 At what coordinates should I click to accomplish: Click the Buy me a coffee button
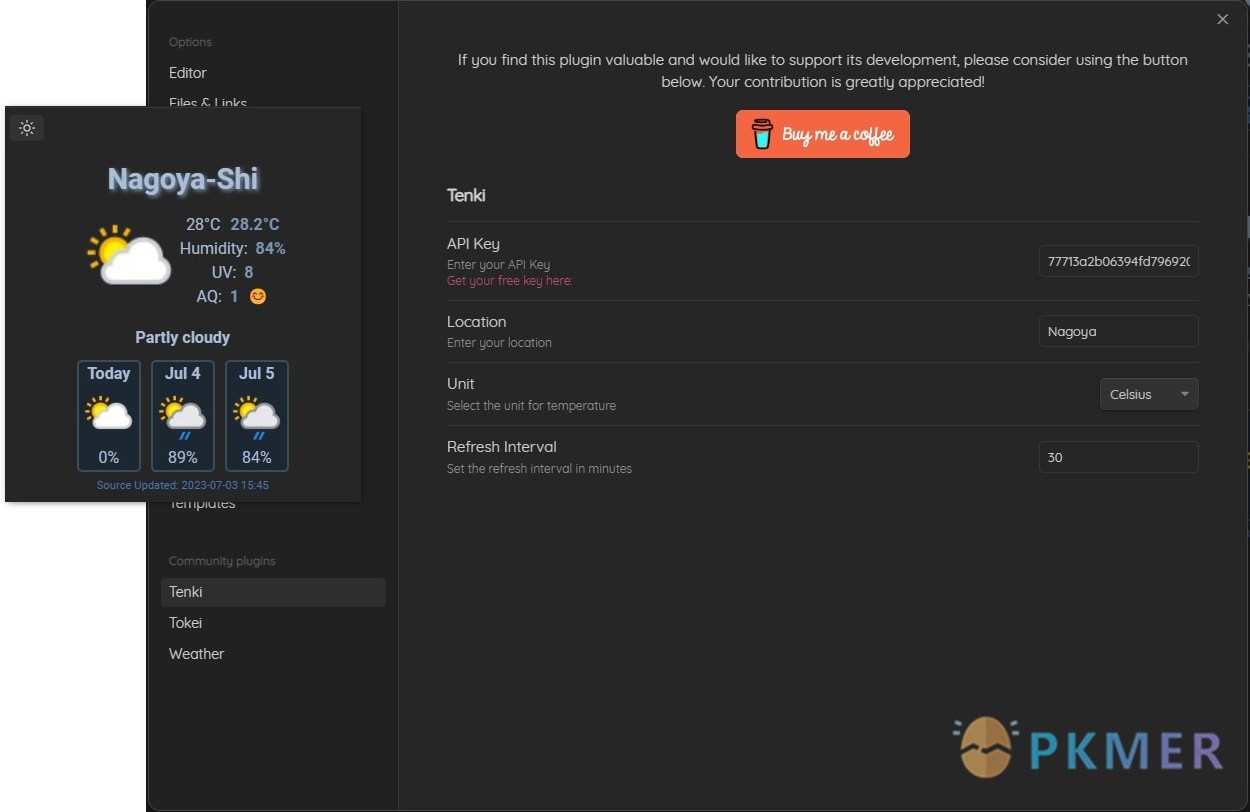pyautogui.click(x=823, y=134)
